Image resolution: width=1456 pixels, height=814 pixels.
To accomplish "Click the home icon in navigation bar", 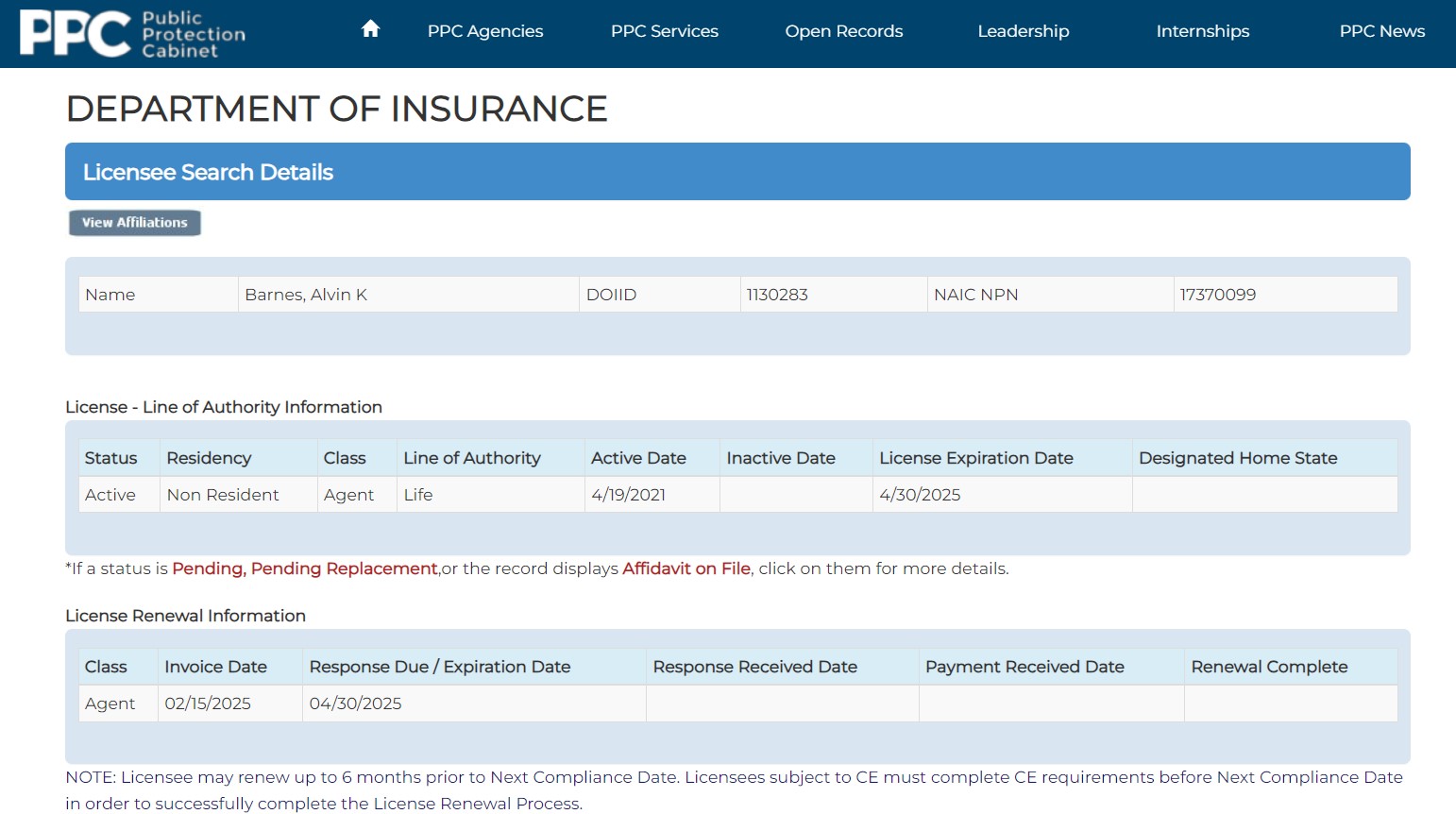I will 370,29.
